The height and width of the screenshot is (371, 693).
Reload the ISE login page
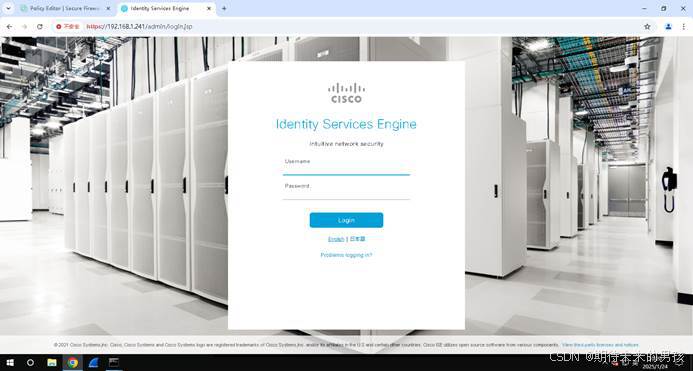40,27
